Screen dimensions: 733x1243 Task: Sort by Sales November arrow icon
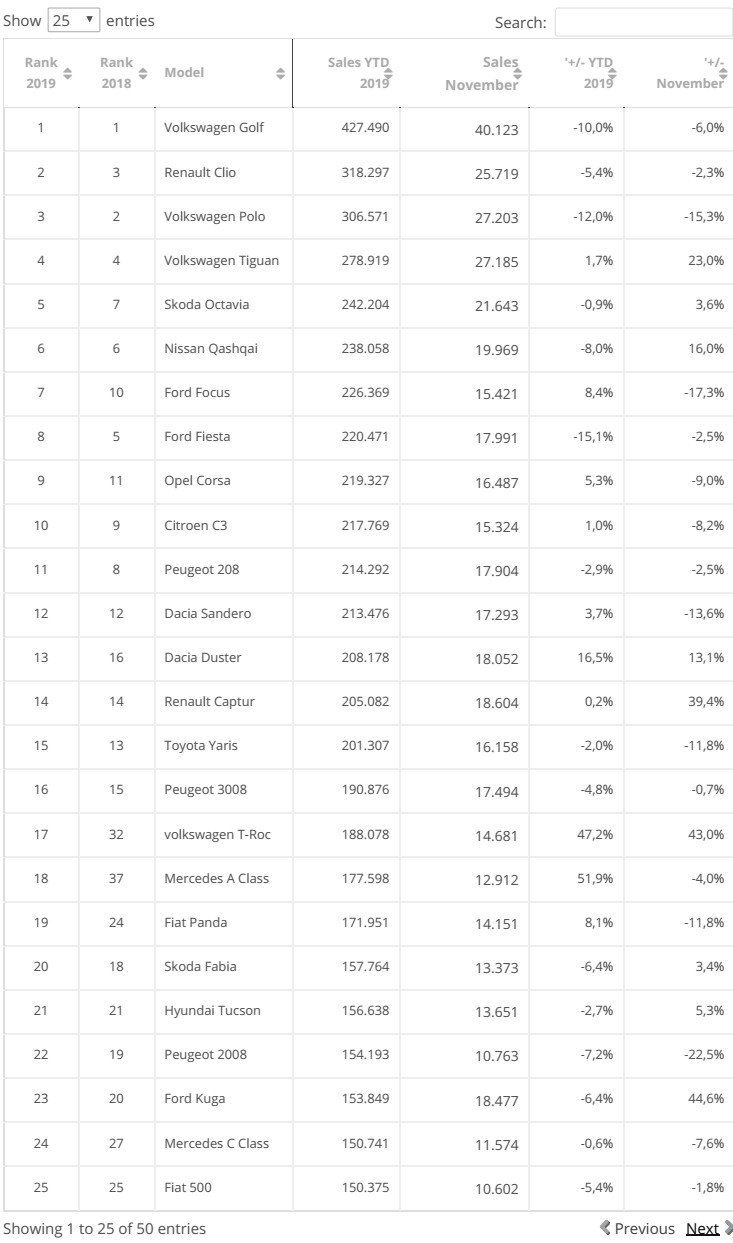[516, 73]
